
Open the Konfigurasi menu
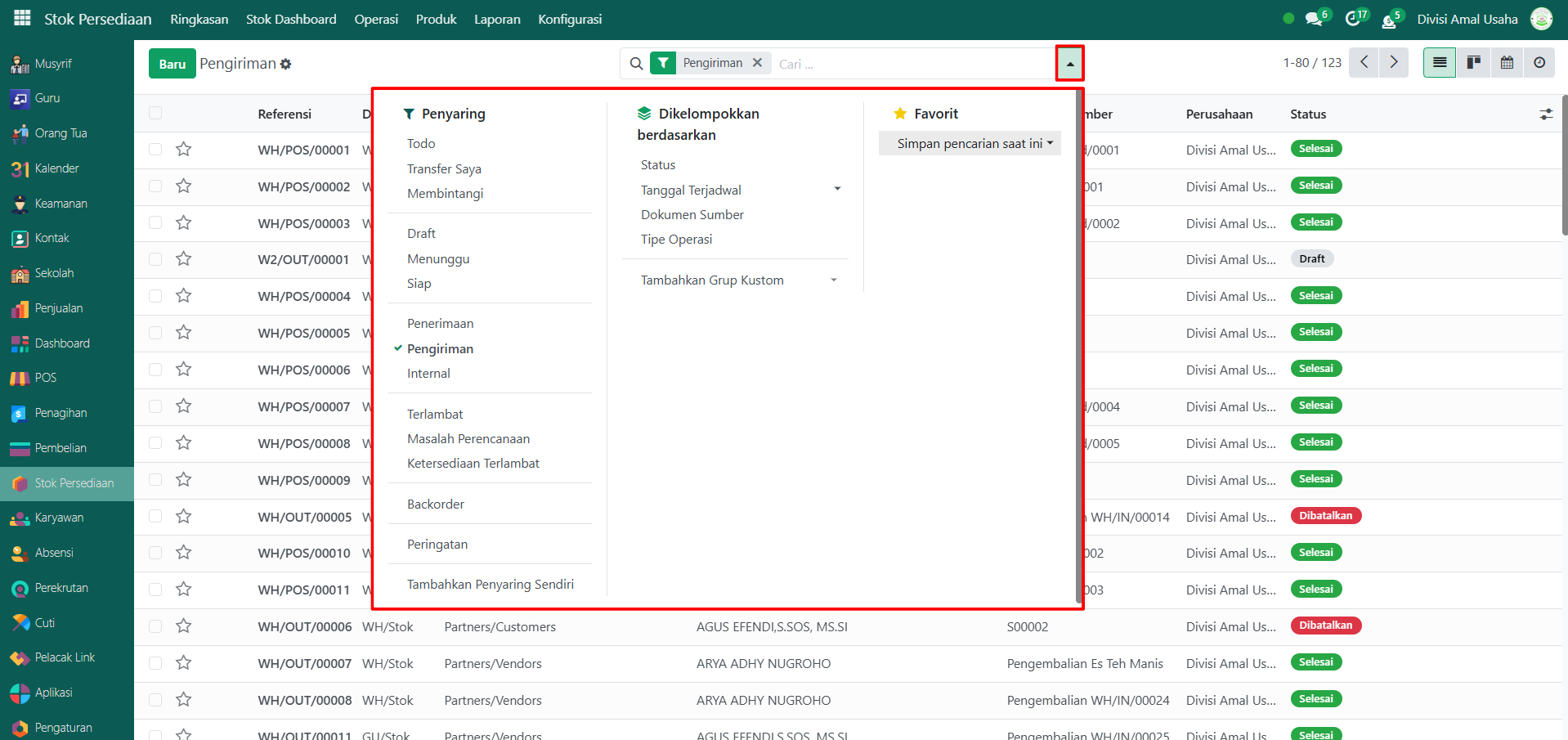pyautogui.click(x=570, y=19)
